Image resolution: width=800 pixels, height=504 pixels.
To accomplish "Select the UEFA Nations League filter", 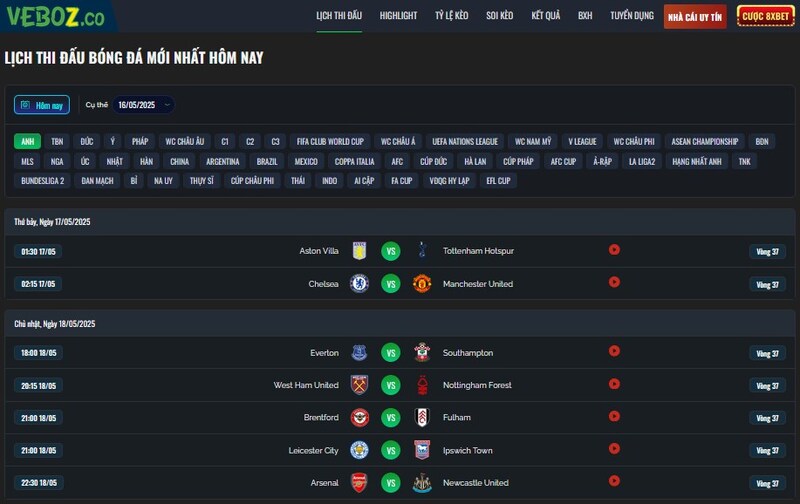I will pyautogui.click(x=465, y=141).
